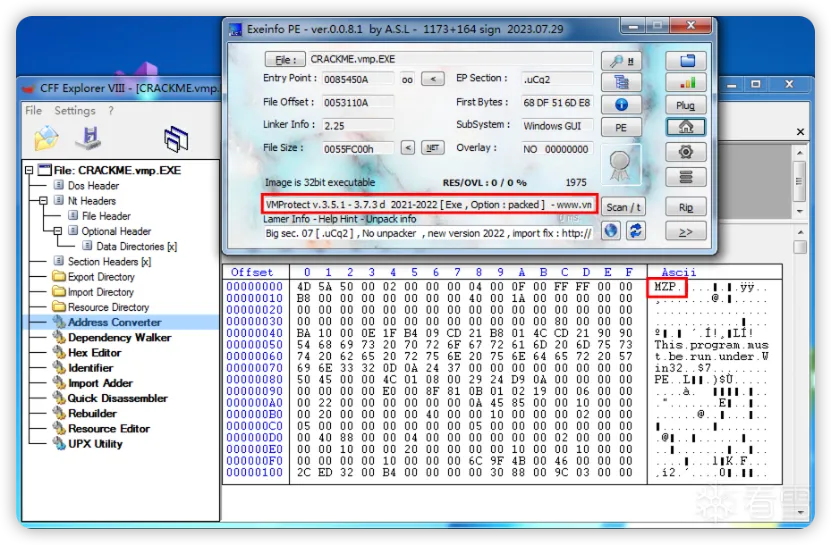This screenshot has width=832, height=546.
Task: Click the File Offset field 0053110A
Action: [358, 102]
